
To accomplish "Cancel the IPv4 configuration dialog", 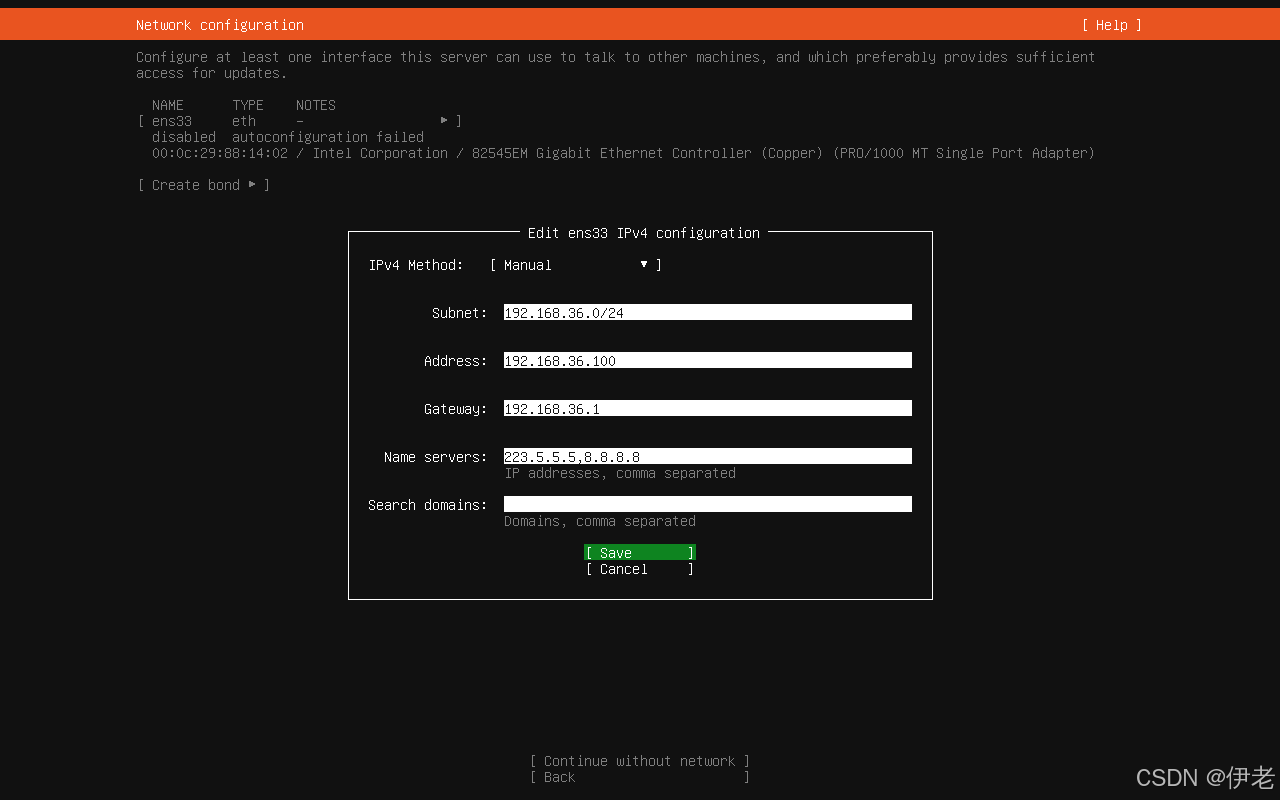I will click(639, 569).
